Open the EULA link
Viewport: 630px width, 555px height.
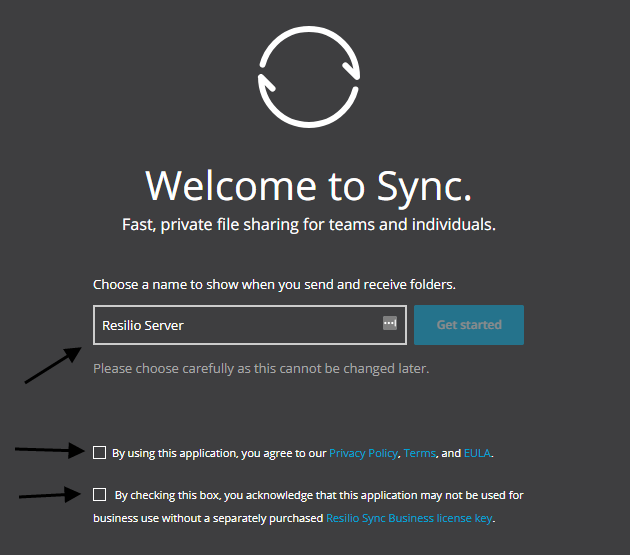[x=477, y=453]
